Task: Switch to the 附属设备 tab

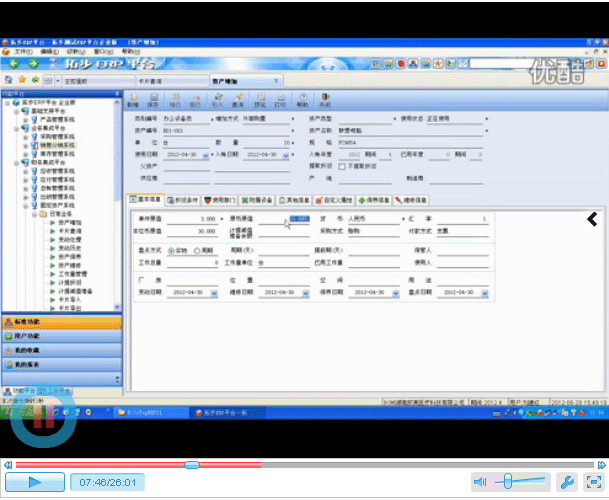Action: [x=260, y=199]
